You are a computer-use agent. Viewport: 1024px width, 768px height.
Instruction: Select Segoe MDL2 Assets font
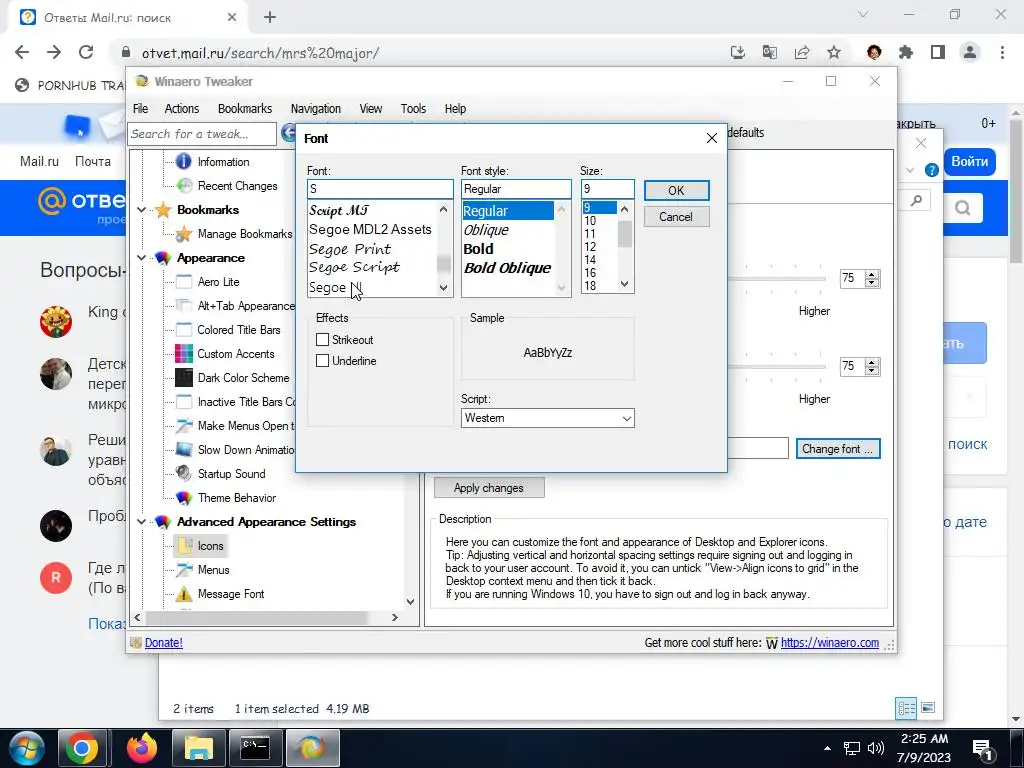pos(370,229)
